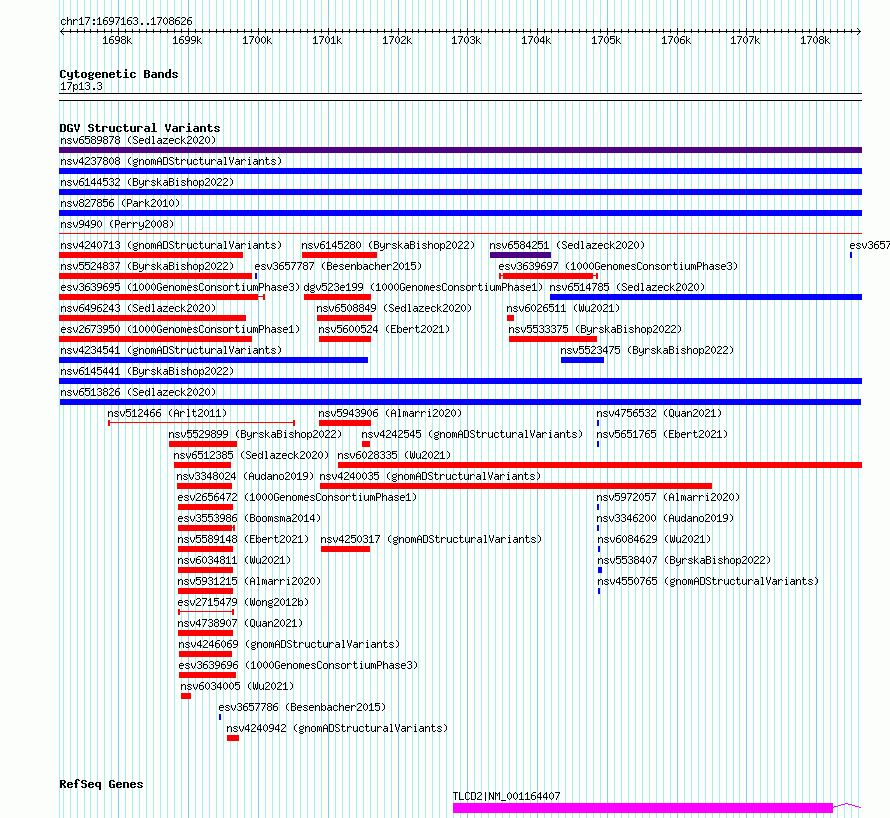Click nsv4240942 gnomAD variant label
Screen dimensions: 890x818
pos(337,728)
